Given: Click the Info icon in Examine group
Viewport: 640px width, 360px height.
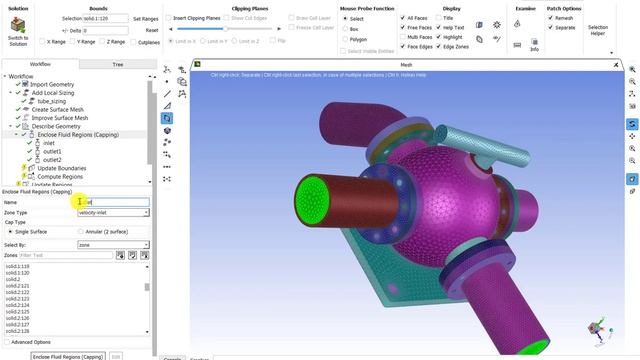Looking at the screenshot, I should point(534,45).
